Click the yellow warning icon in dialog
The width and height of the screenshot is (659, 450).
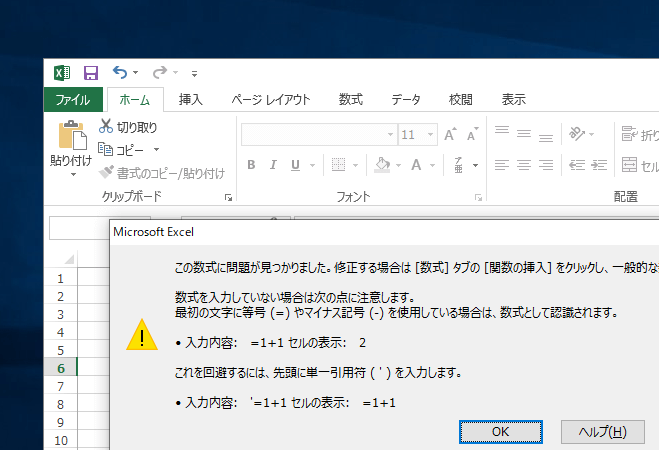141,335
